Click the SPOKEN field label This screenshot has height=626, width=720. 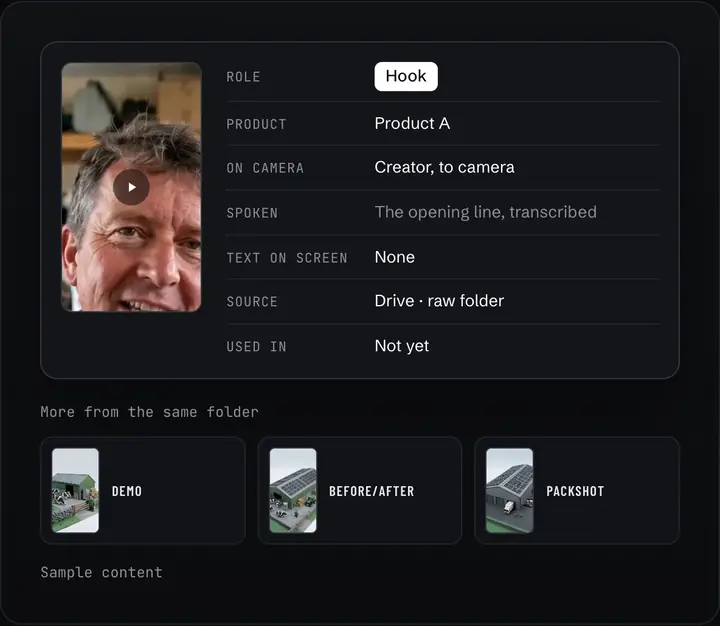click(252, 213)
